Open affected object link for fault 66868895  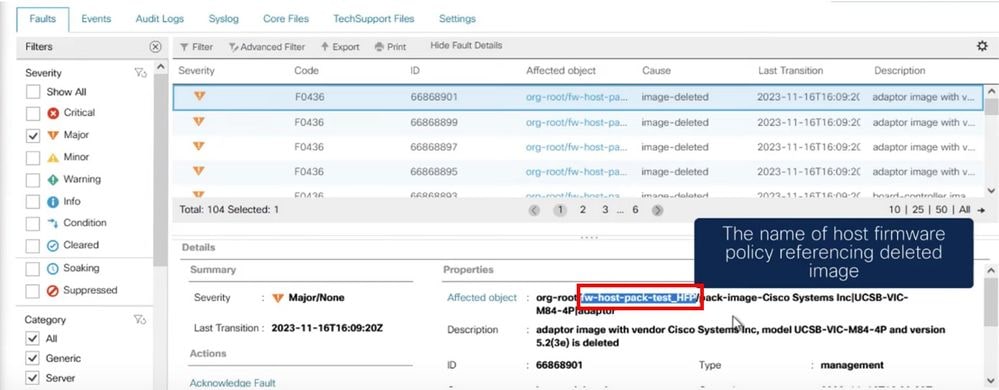[x=577, y=171]
